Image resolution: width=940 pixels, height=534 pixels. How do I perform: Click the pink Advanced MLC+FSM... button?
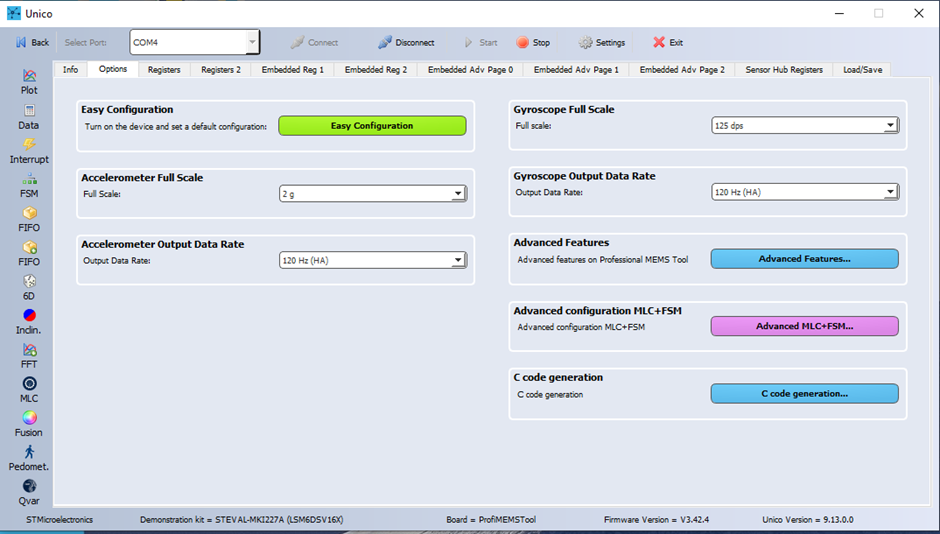click(x=805, y=326)
